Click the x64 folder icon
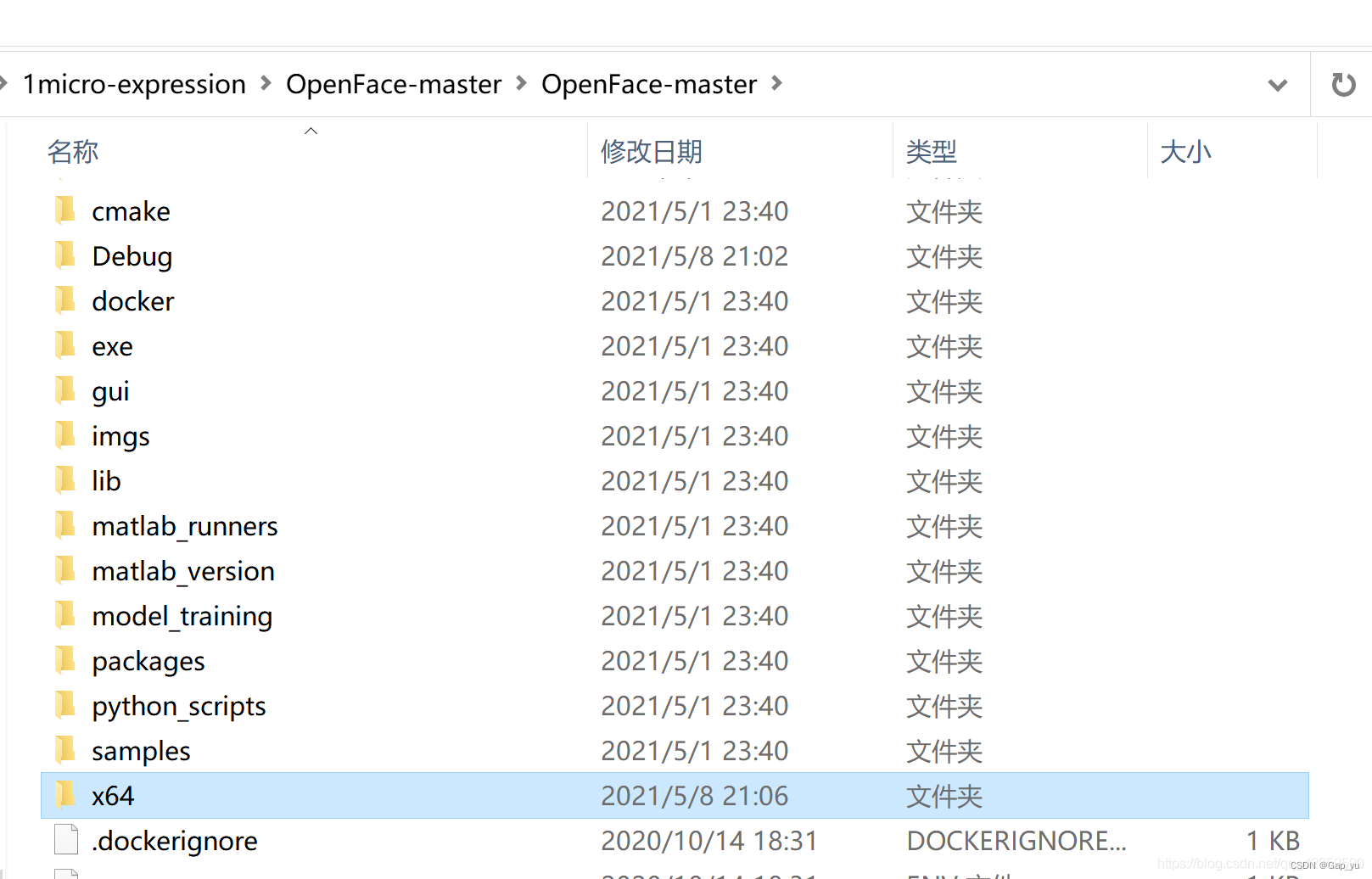Viewport: 1372px width, 879px height. 65,795
